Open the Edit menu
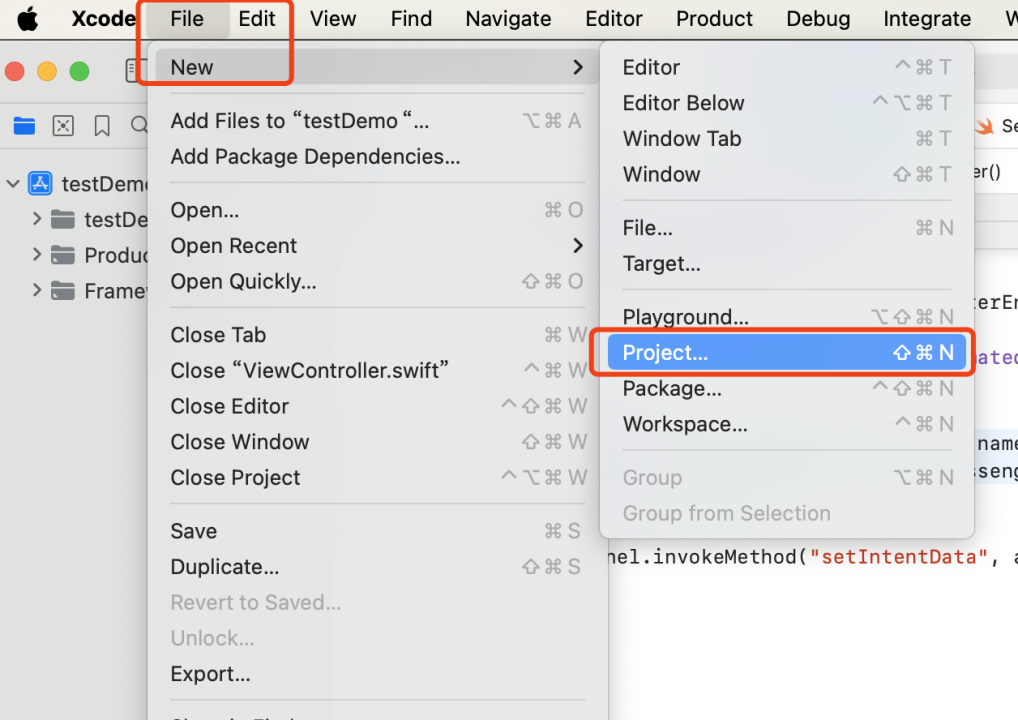1018x720 pixels. pos(257,19)
